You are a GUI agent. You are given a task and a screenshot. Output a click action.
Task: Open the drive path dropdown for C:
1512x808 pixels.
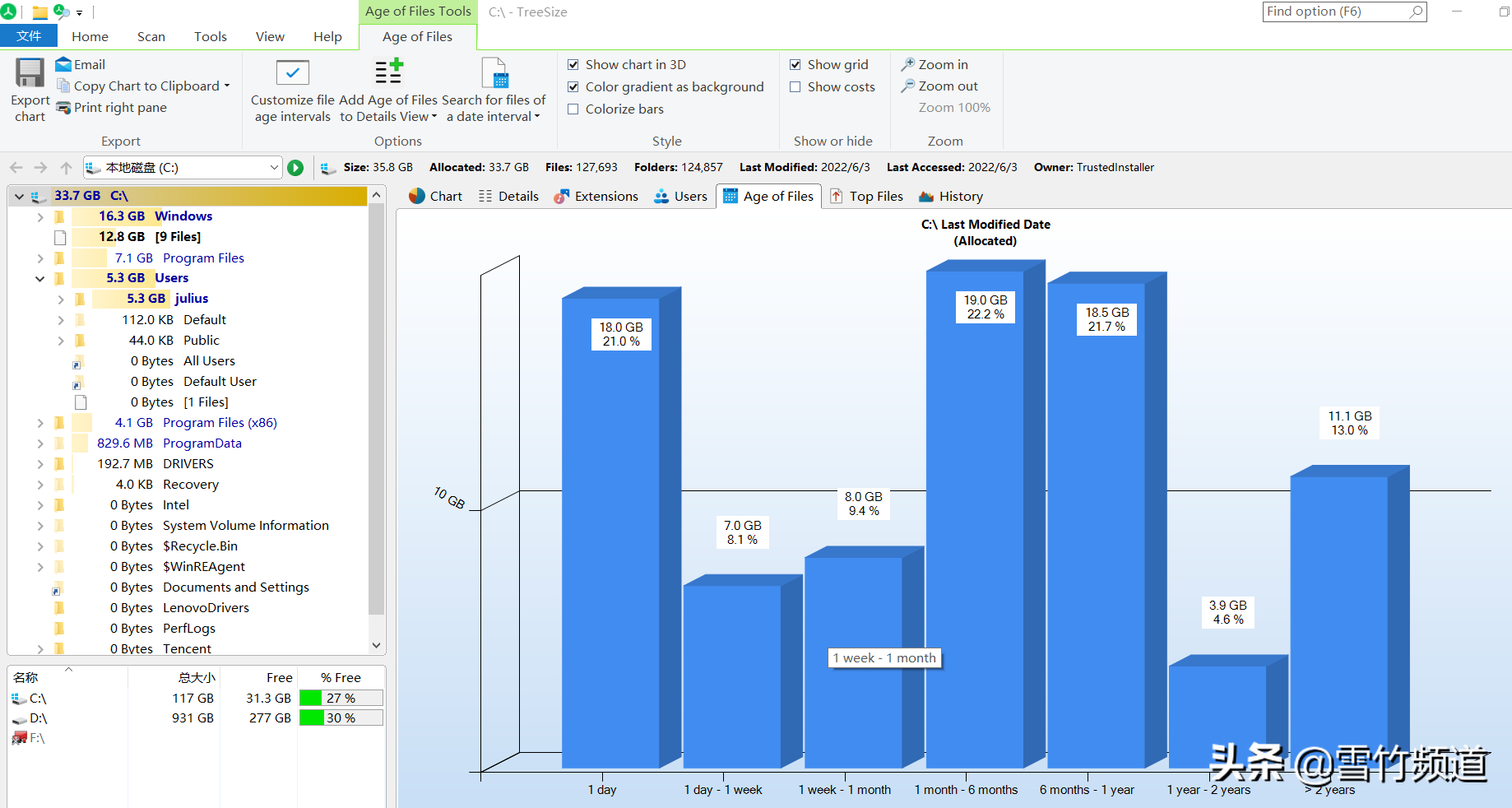tap(274, 168)
